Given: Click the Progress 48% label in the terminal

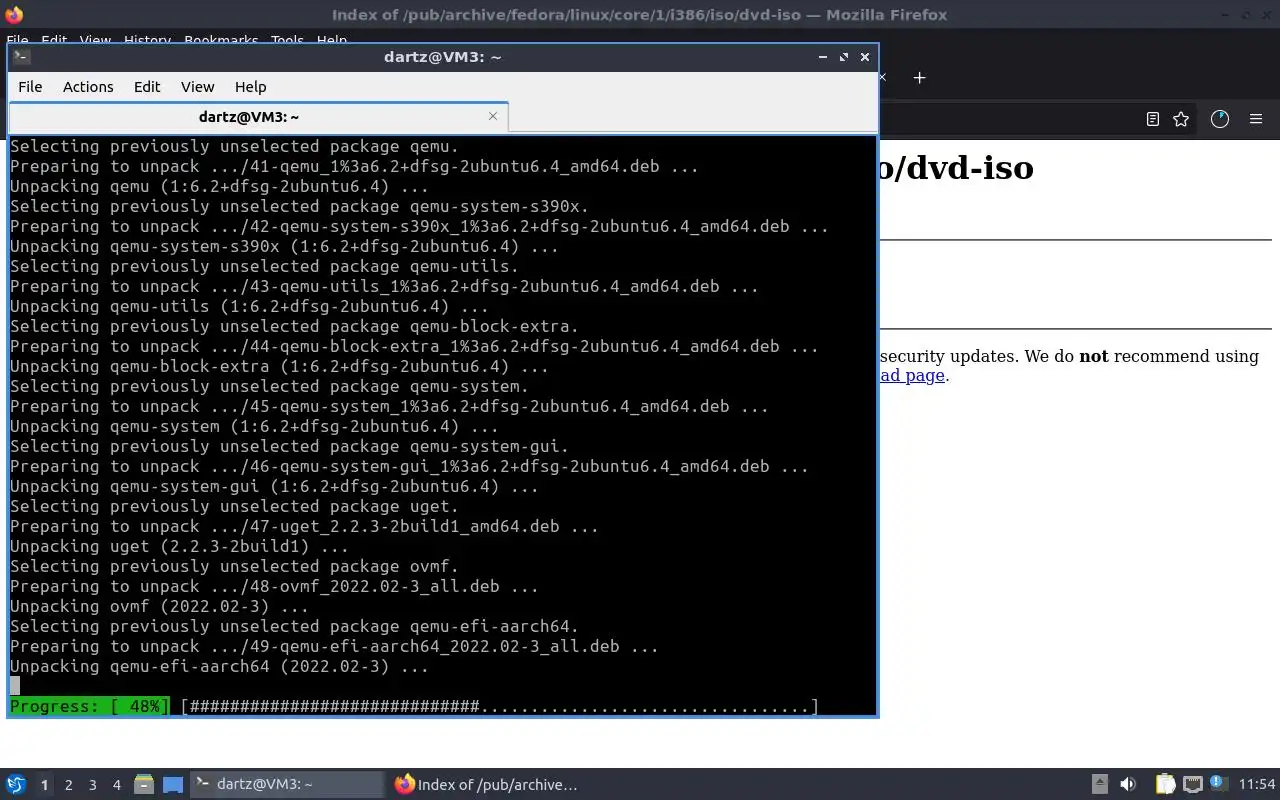Looking at the screenshot, I should (x=89, y=707).
